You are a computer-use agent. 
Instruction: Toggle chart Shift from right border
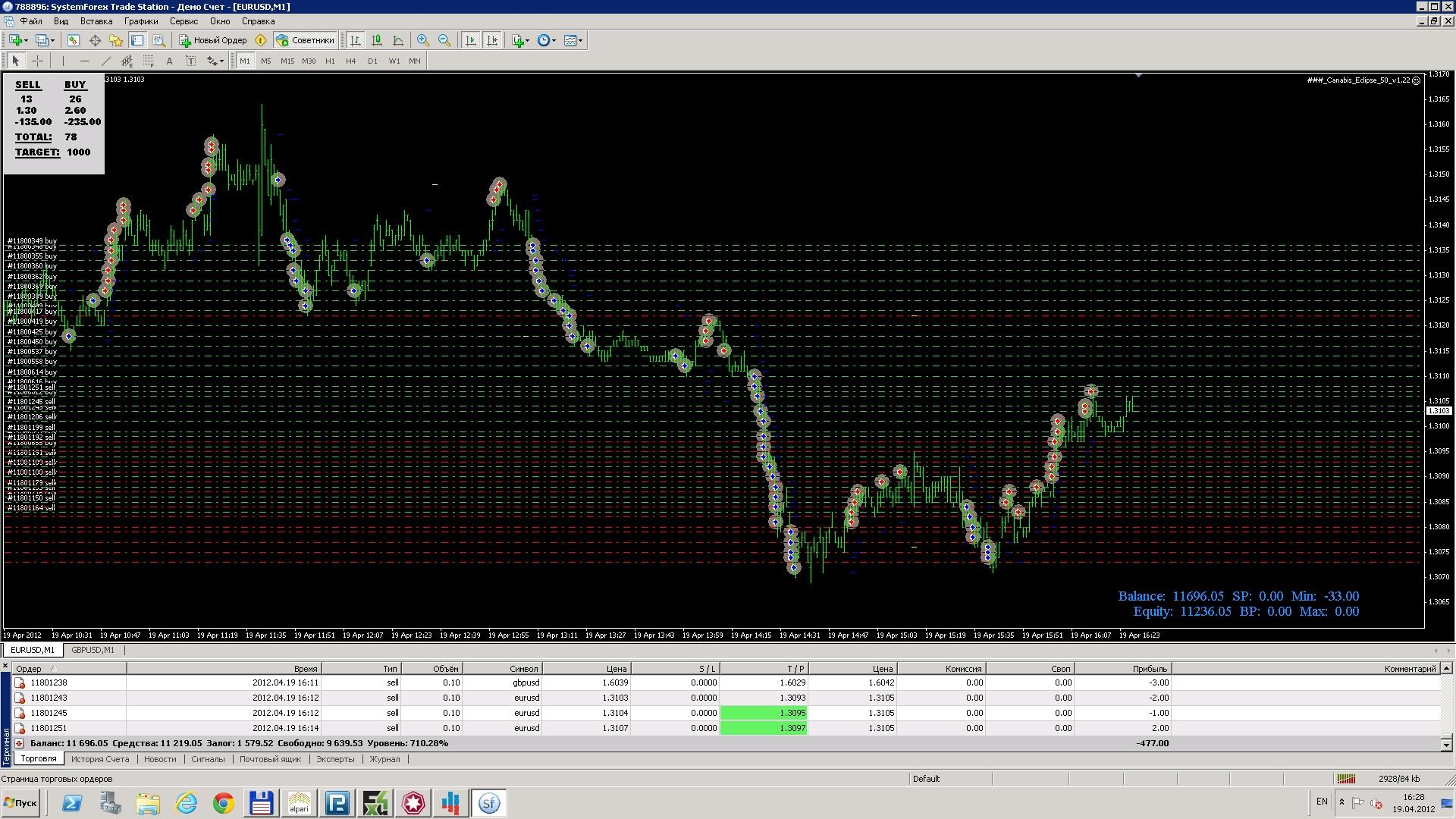click(492, 40)
